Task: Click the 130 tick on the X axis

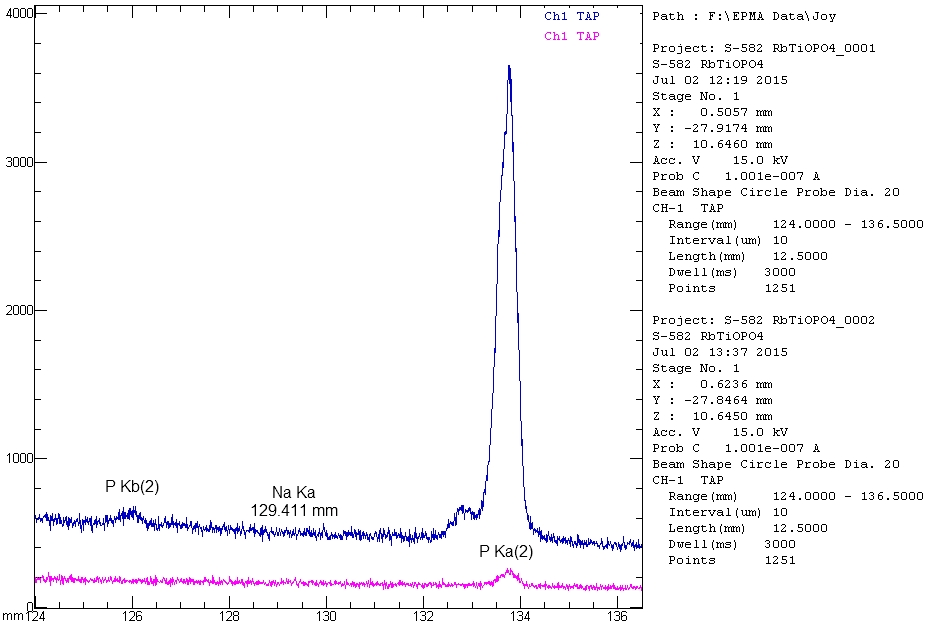Action: click(326, 615)
